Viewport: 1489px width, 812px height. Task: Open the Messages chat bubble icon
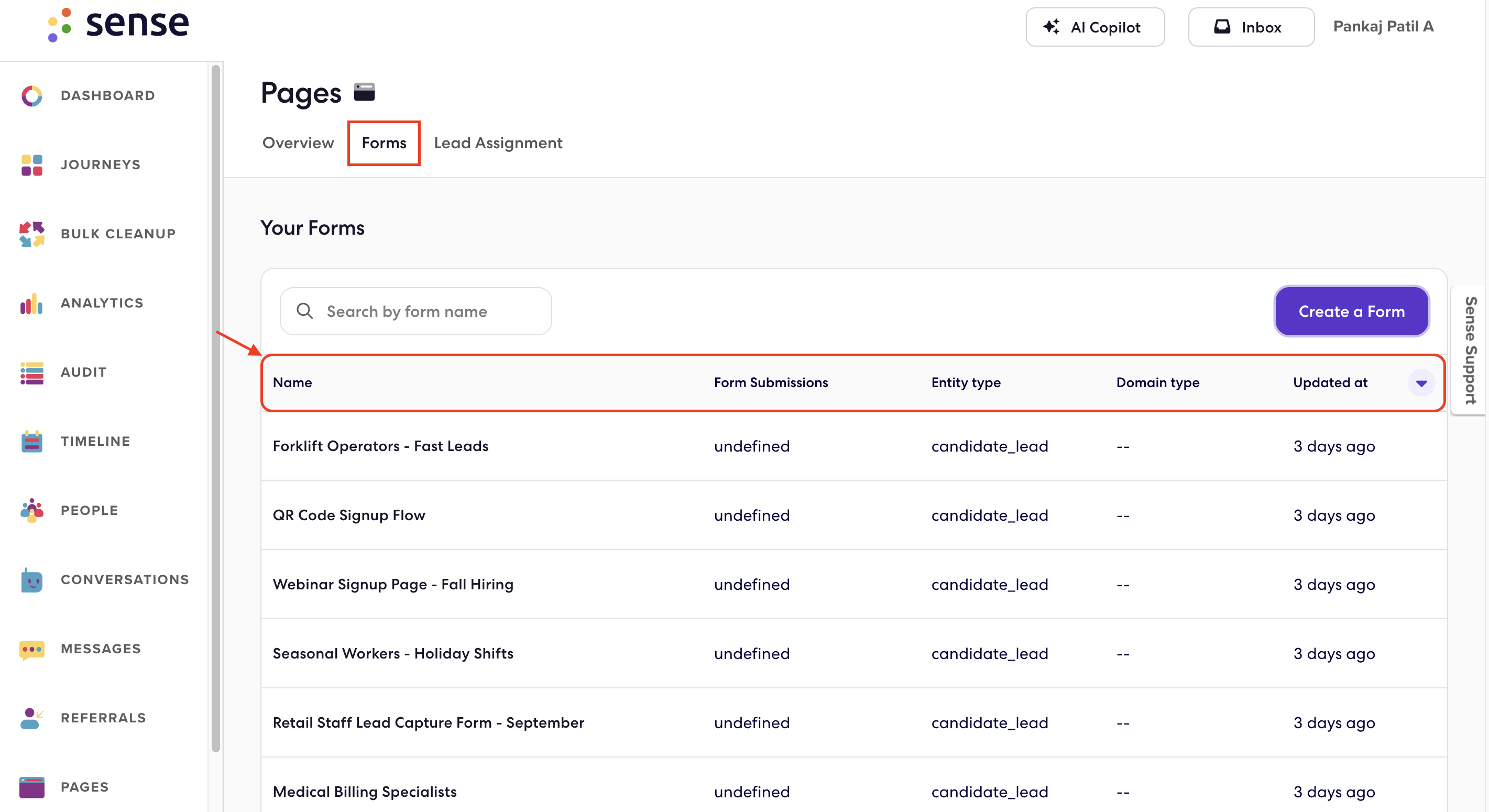pos(32,649)
